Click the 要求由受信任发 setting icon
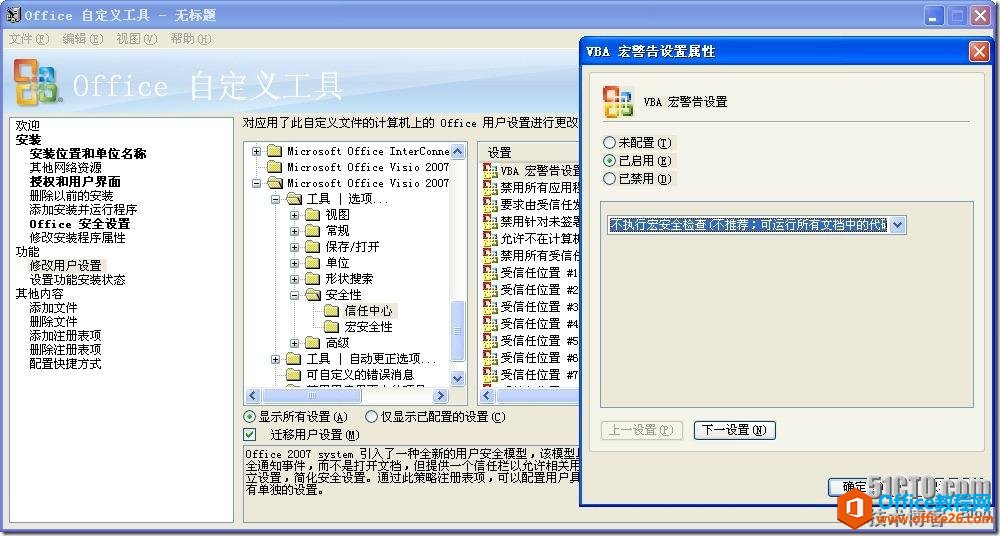The width and height of the screenshot is (1000, 536). pos(490,205)
